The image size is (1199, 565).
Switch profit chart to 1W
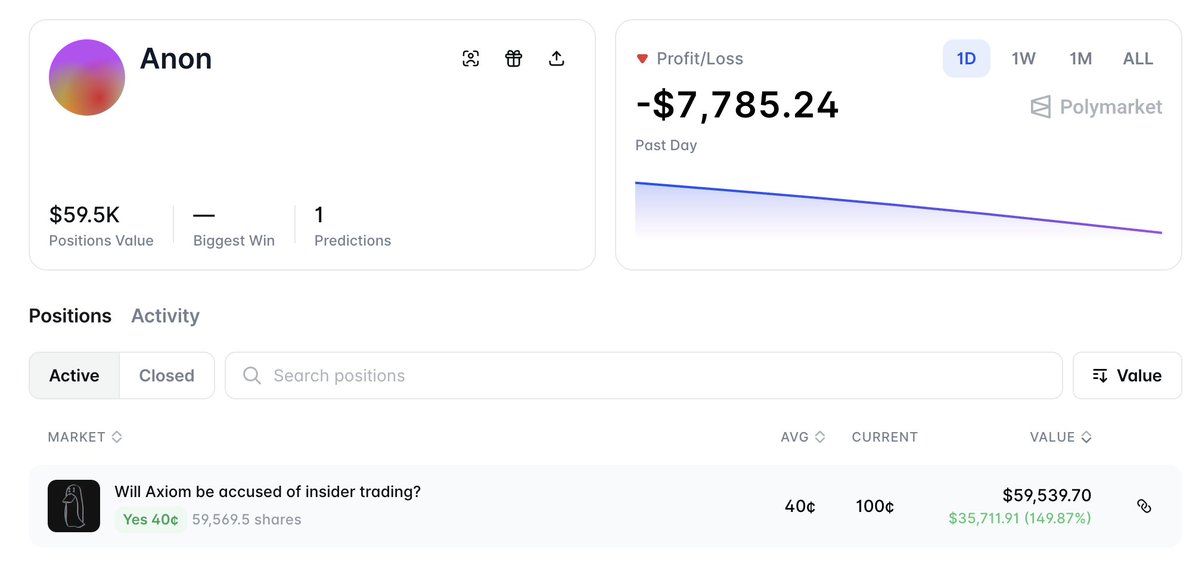1023,58
